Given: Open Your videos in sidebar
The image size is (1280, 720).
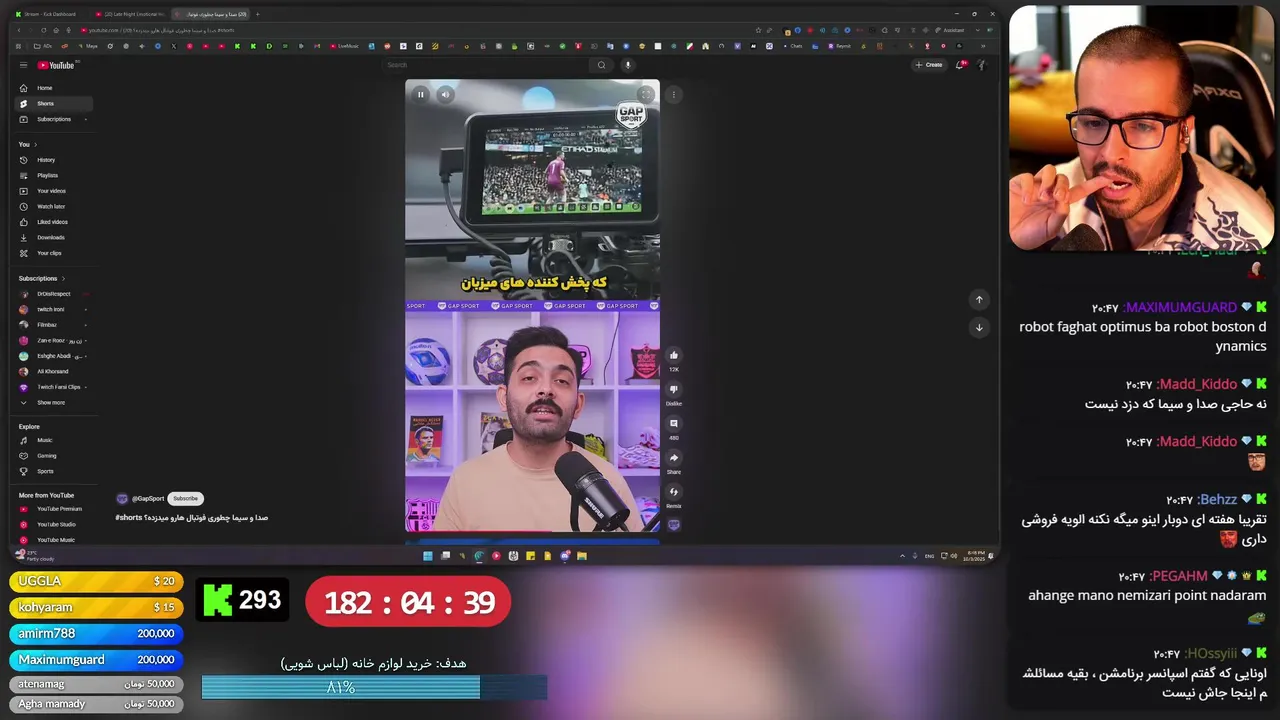Looking at the screenshot, I should click(54, 191).
